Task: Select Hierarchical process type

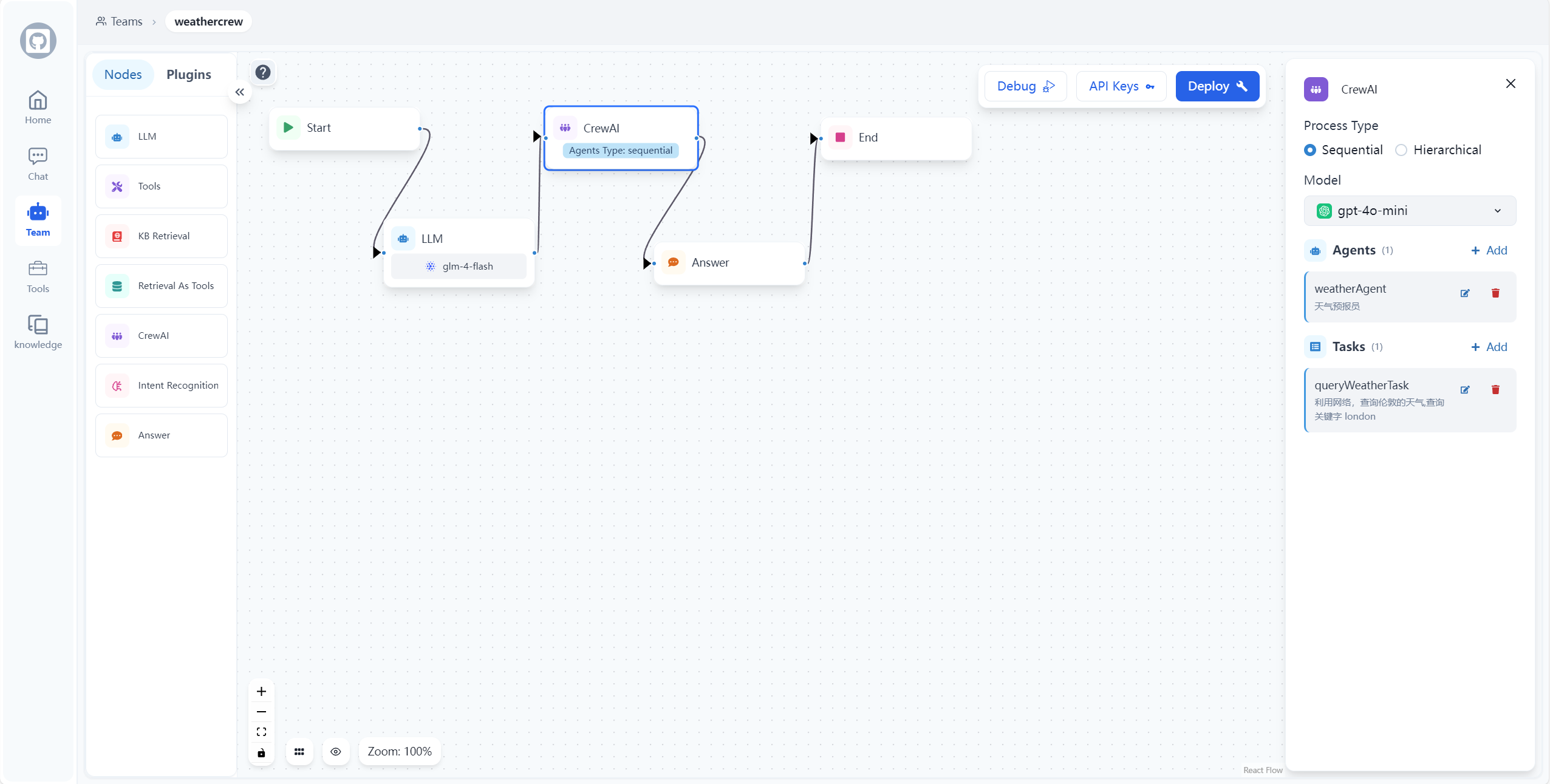Action: [1401, 150]
